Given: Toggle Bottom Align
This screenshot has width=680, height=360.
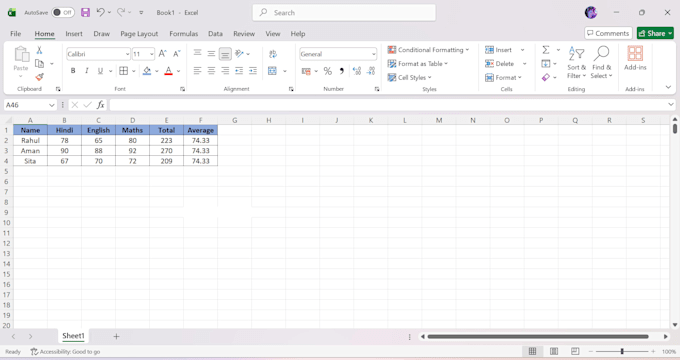Looking at the screenshot, I should [x=225, y=54].
